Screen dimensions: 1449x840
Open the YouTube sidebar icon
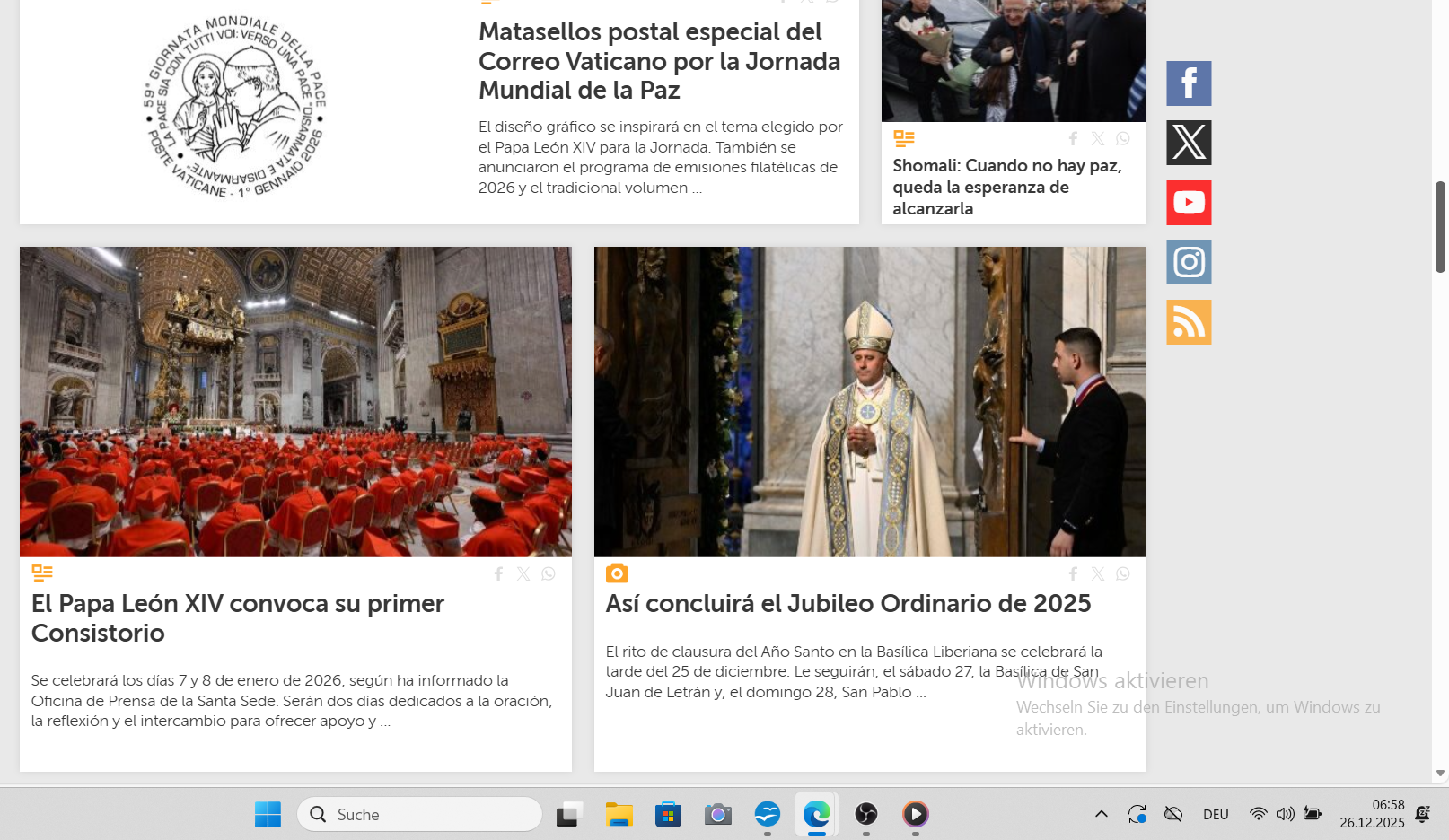tap(1189, 203)
